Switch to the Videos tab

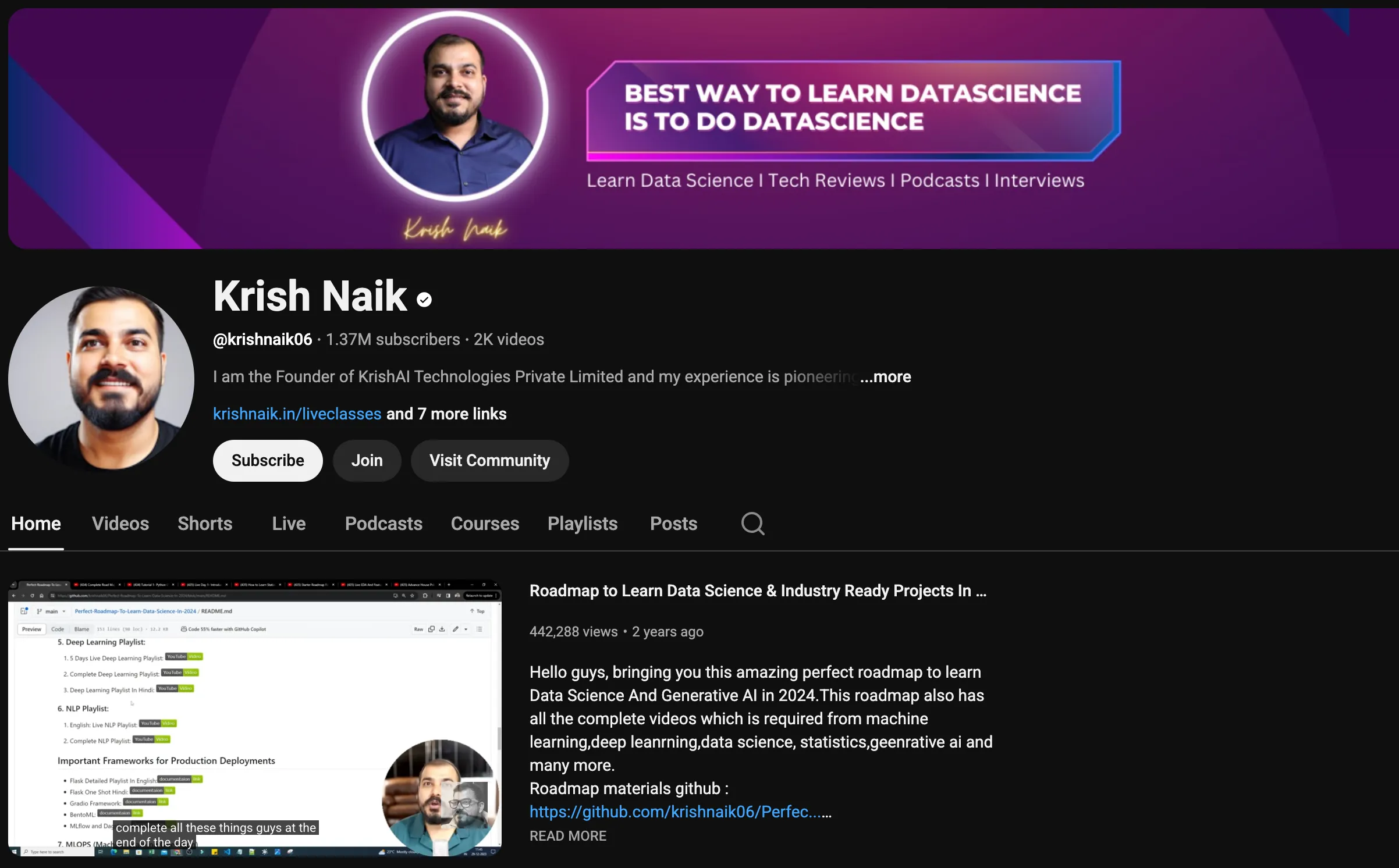120,523
